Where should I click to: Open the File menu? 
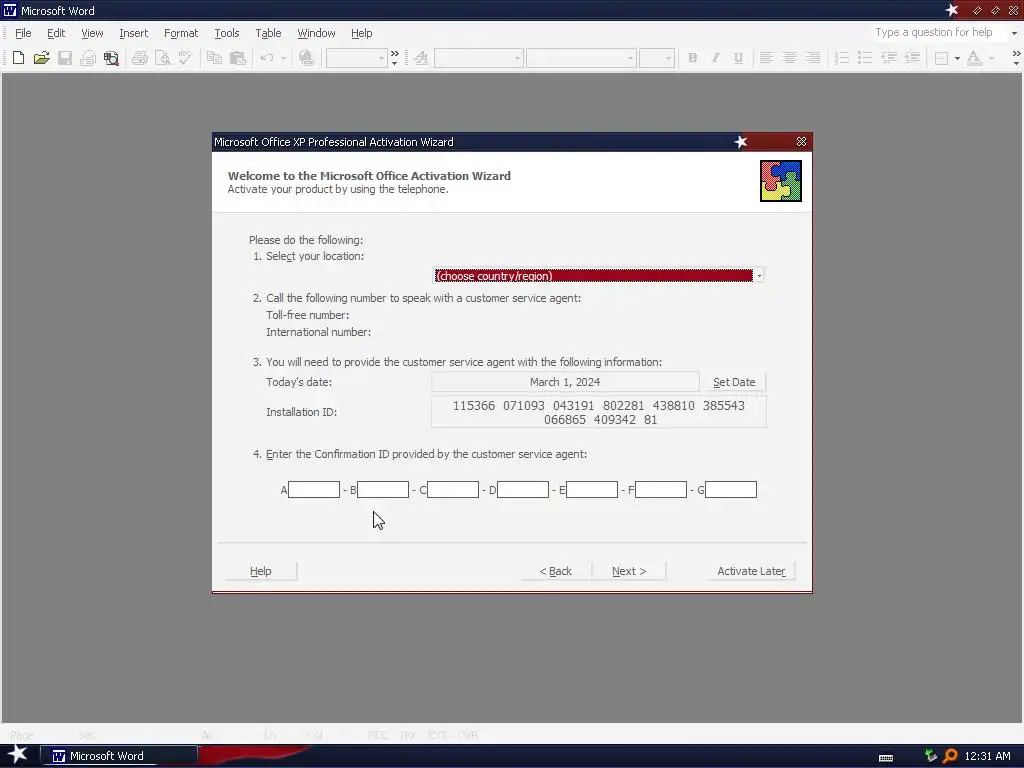click(23, 33)
